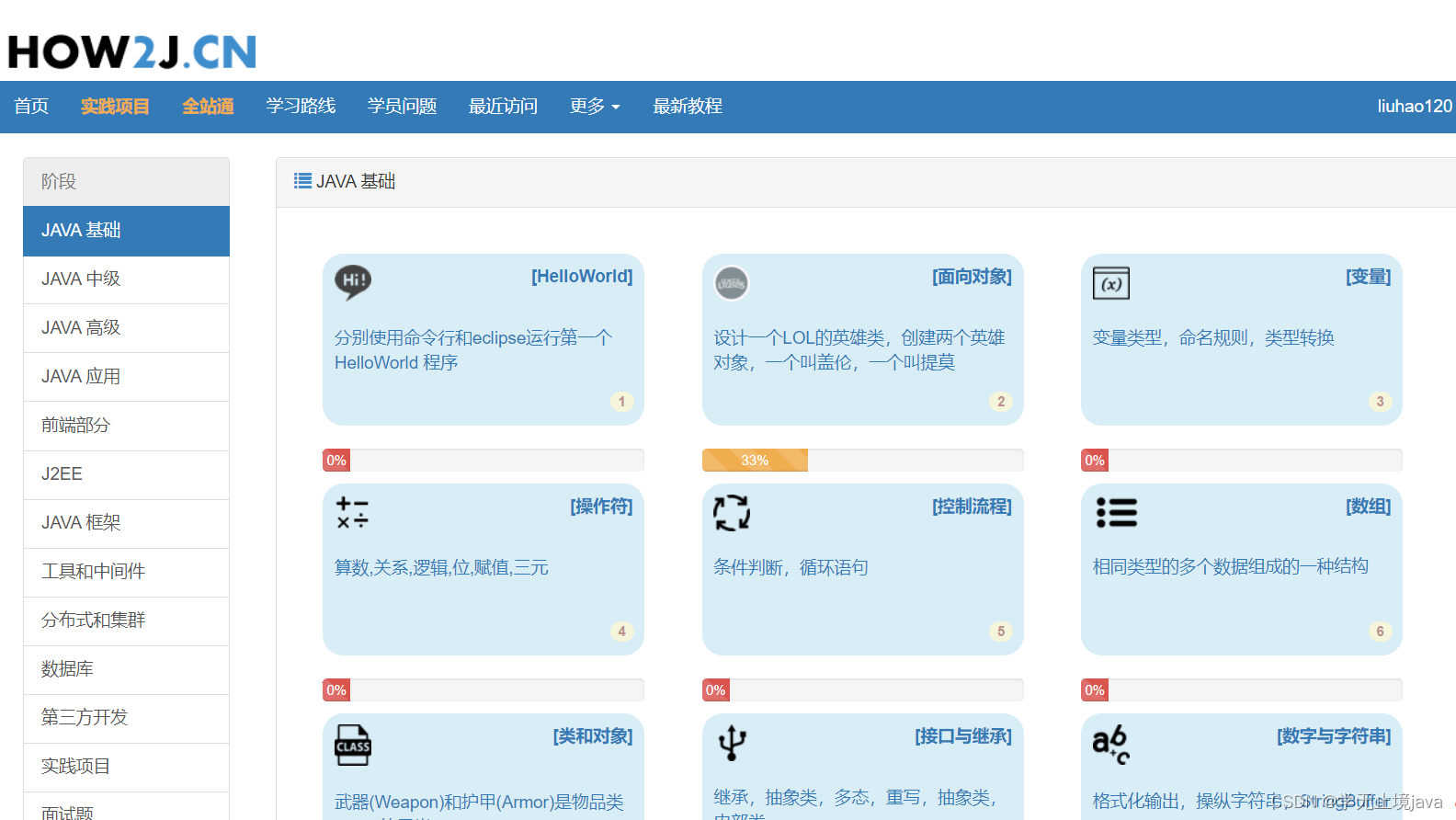The image size is (1456, 820).
Task: Click the description 算数,关系,逻辑,位,赋值,三元
Action: 441,568
